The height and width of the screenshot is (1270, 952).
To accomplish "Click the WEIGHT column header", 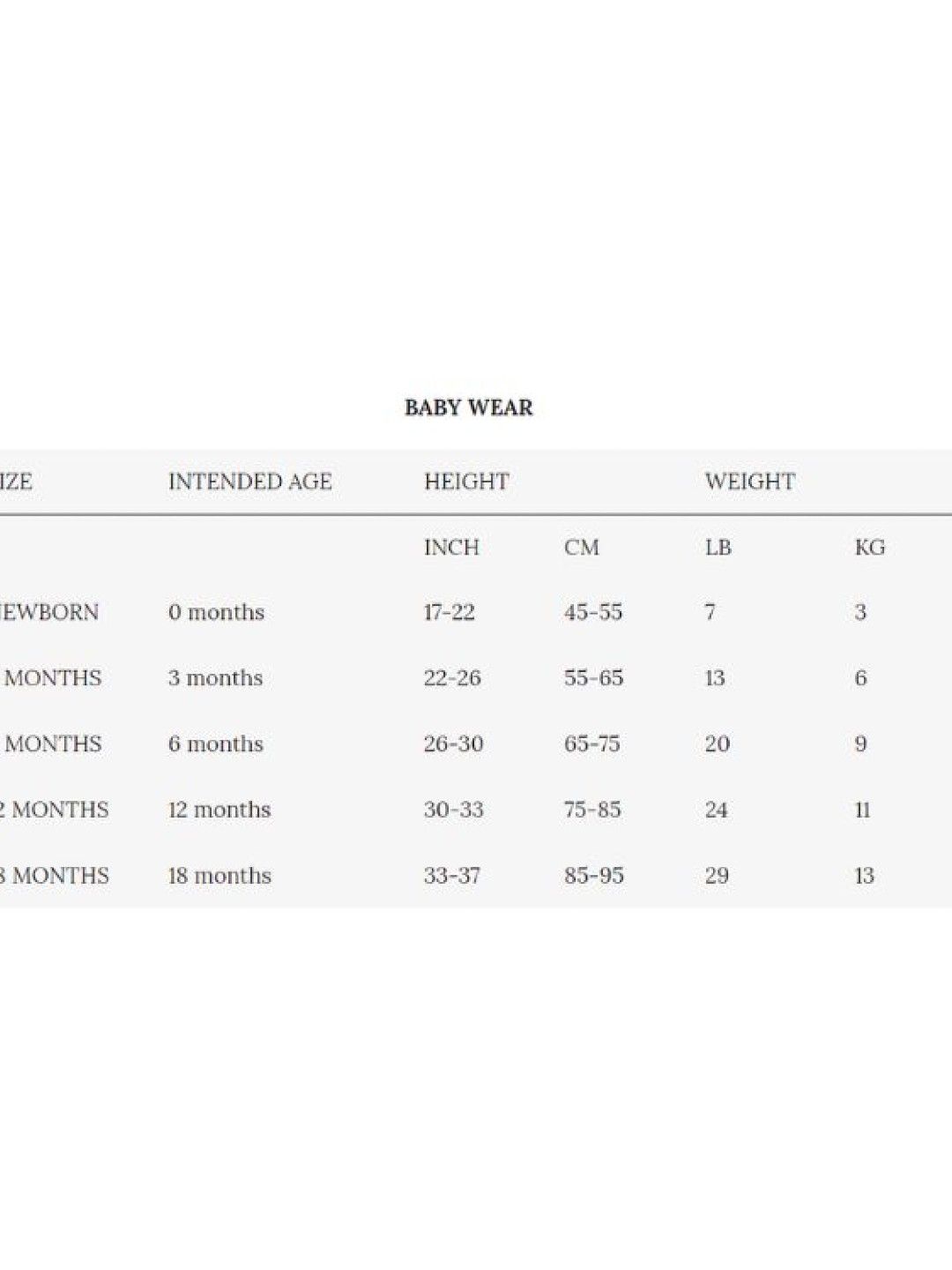I will pos(750,482).
